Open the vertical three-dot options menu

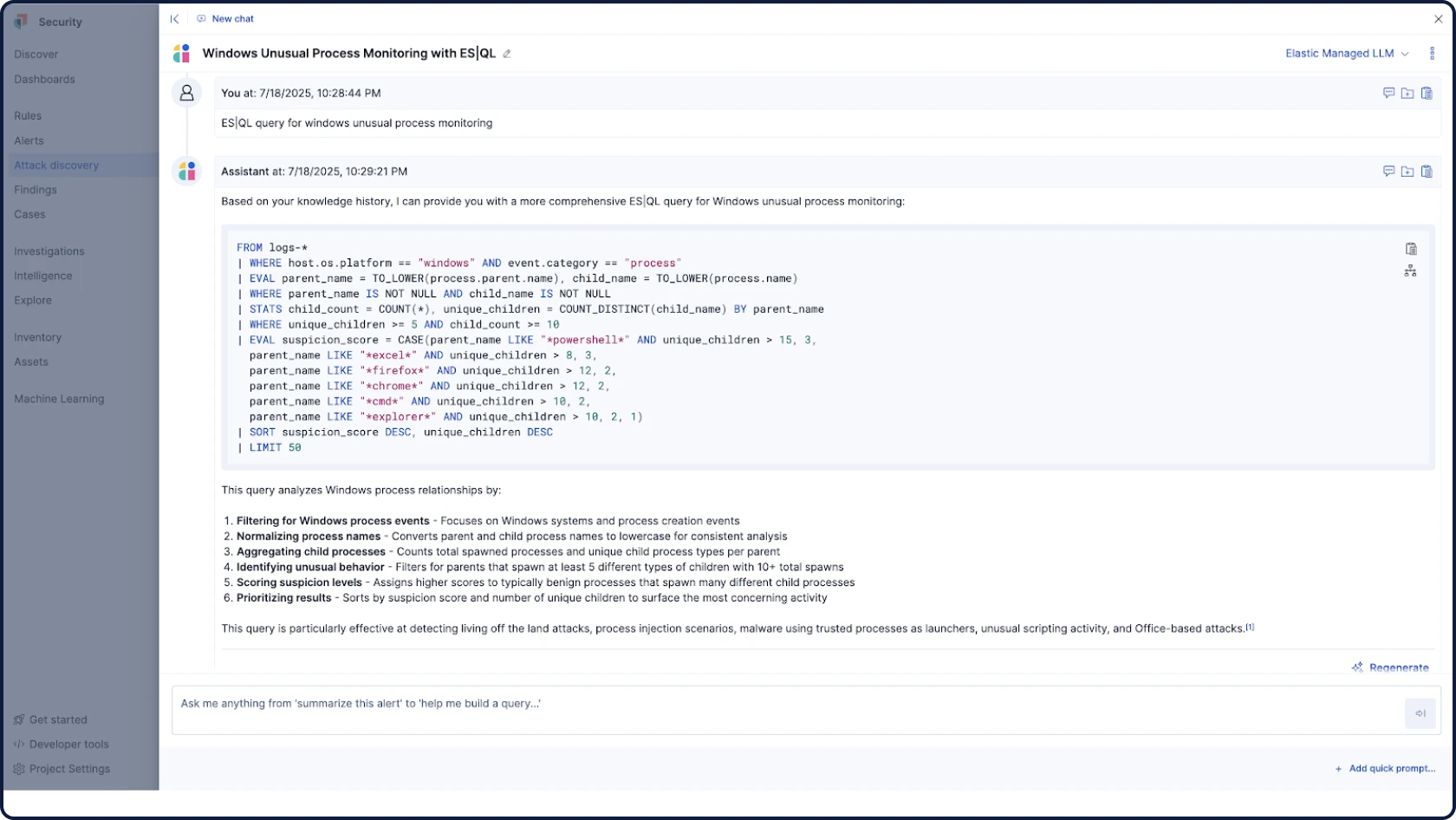tap(1432, 54)
